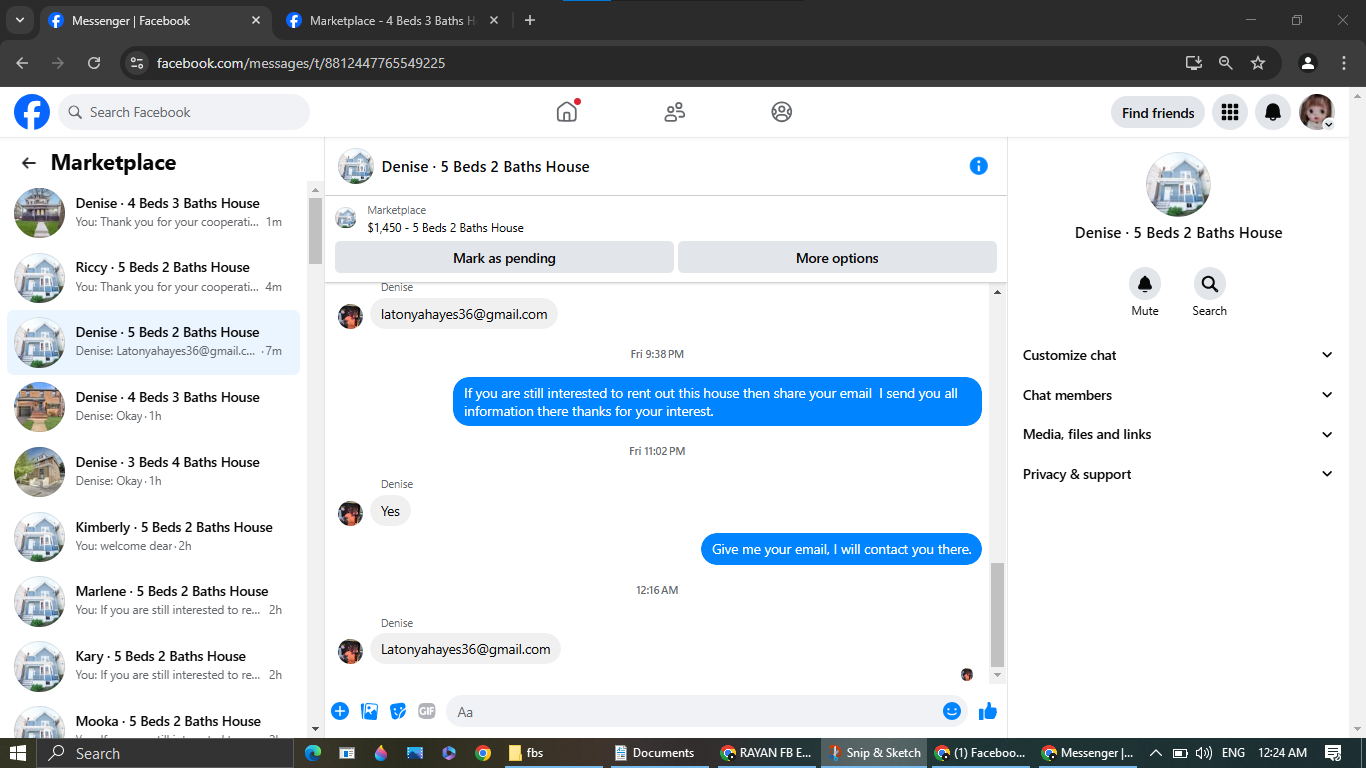The height and width of the screenshot is (768, 1366).
Task: Open the GIF picker
Action: point(427,711)
